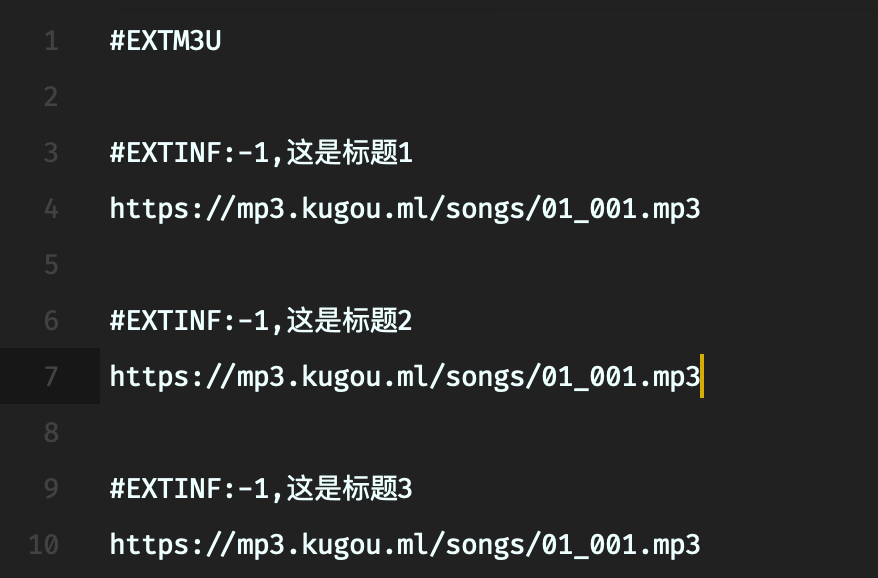Click the mp3 URL on line 10
The width and height of the screenshot is (878, 578).
[405, 545]
